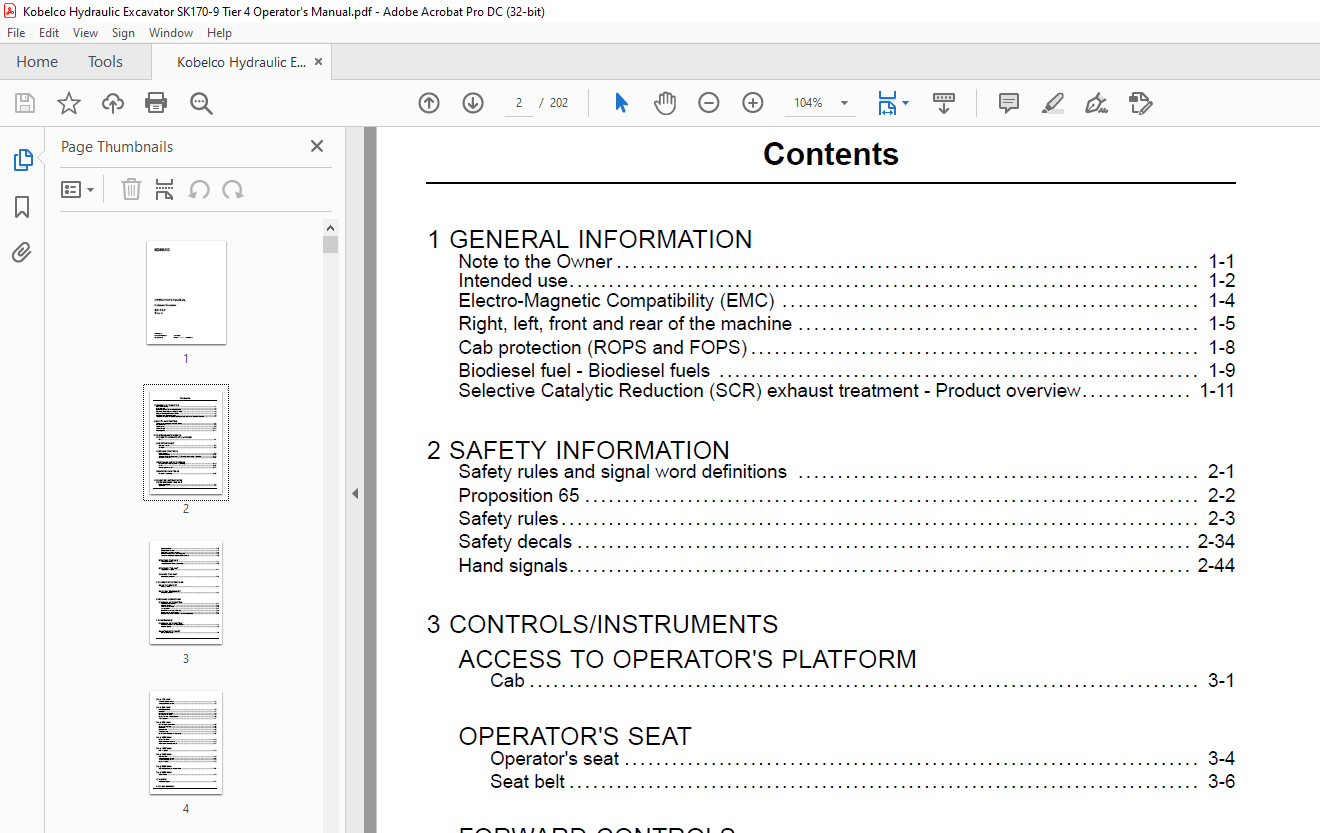Click 'Cab protection (ROPS and FOPS)' entry

tap(603, 348)
